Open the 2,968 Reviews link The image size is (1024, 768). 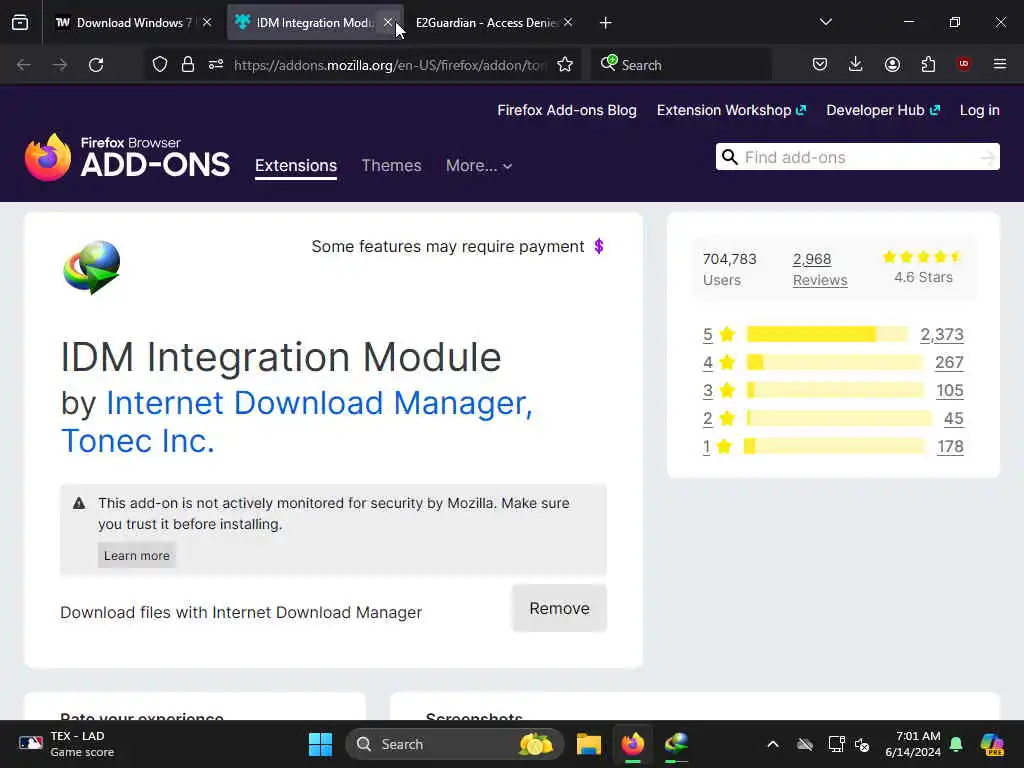[820, 269]
